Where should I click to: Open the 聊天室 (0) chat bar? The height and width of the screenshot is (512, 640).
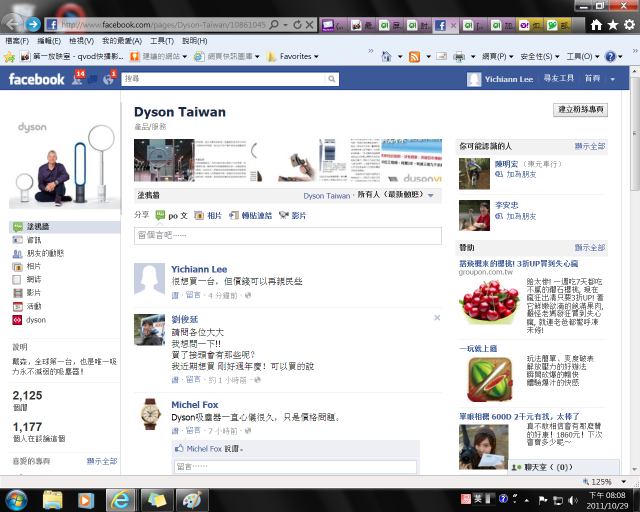click(563, 467)
